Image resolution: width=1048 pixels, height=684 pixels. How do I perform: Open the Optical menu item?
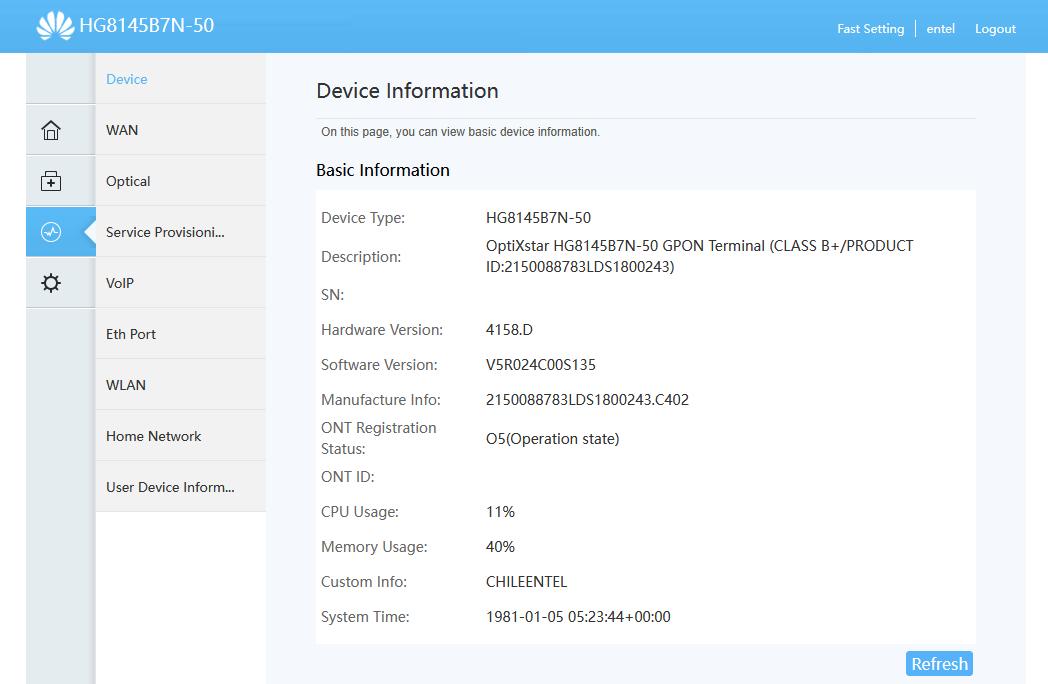(x=180, y=181)
